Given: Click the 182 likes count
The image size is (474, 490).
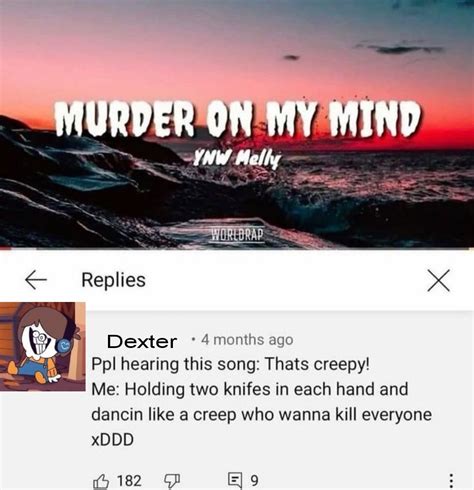Looking at the screenshot, I should (129, 481).
